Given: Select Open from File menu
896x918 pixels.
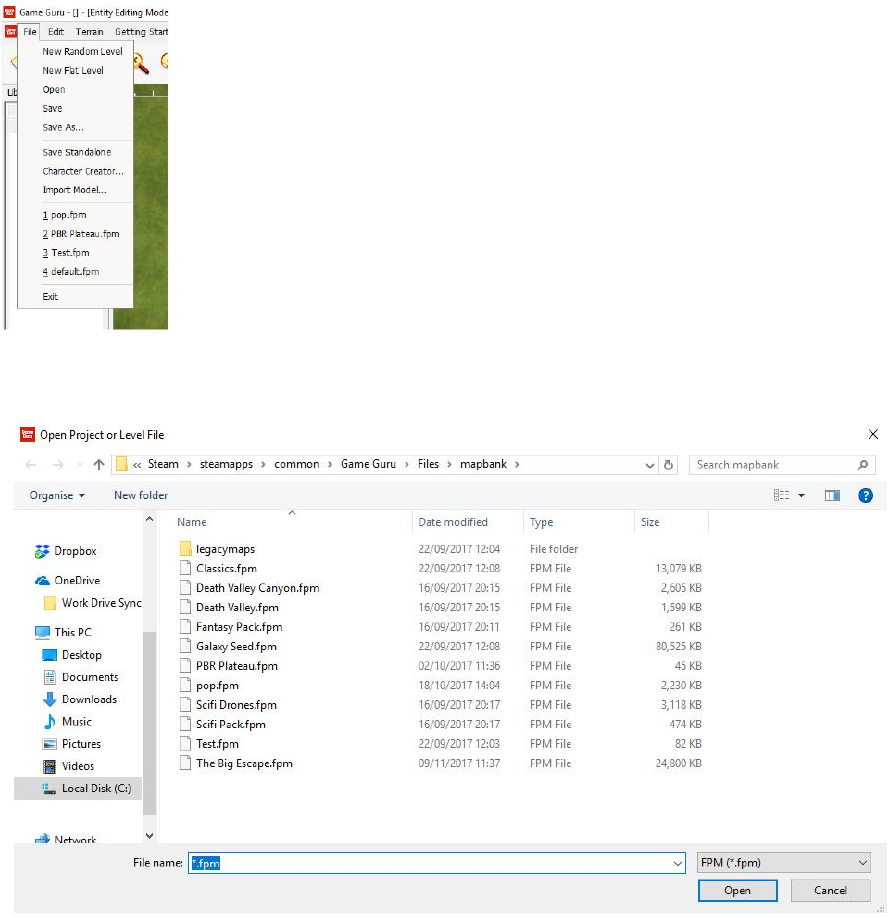Looking at the screenshot, I should tap(53, 90).
